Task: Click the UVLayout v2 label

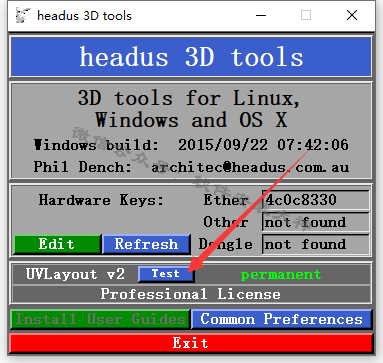Action: 75,274
